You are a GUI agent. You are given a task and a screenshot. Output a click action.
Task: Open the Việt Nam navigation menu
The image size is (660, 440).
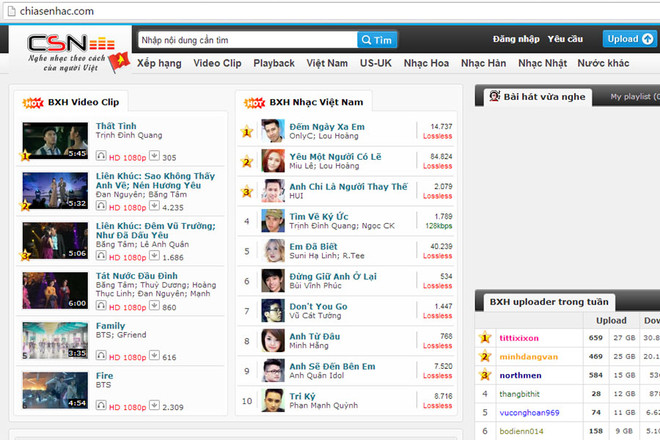(x=327, y=63)
